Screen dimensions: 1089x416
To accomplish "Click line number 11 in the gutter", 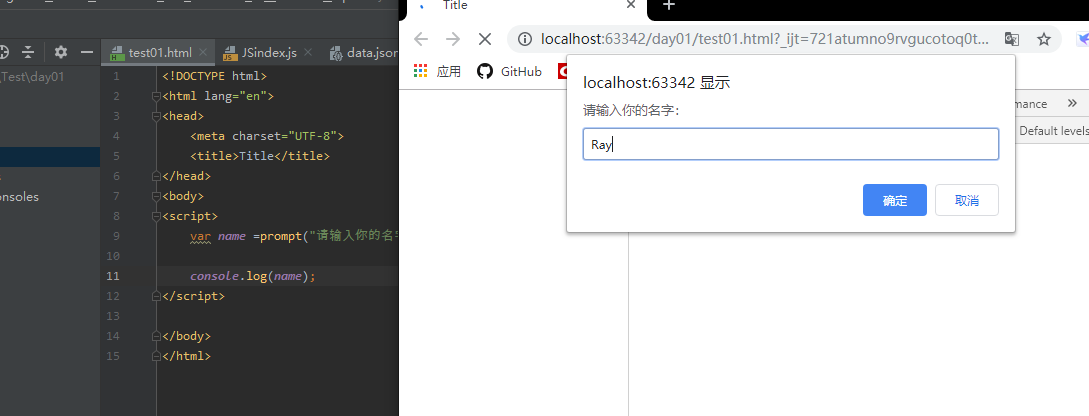I will point(113,276).
